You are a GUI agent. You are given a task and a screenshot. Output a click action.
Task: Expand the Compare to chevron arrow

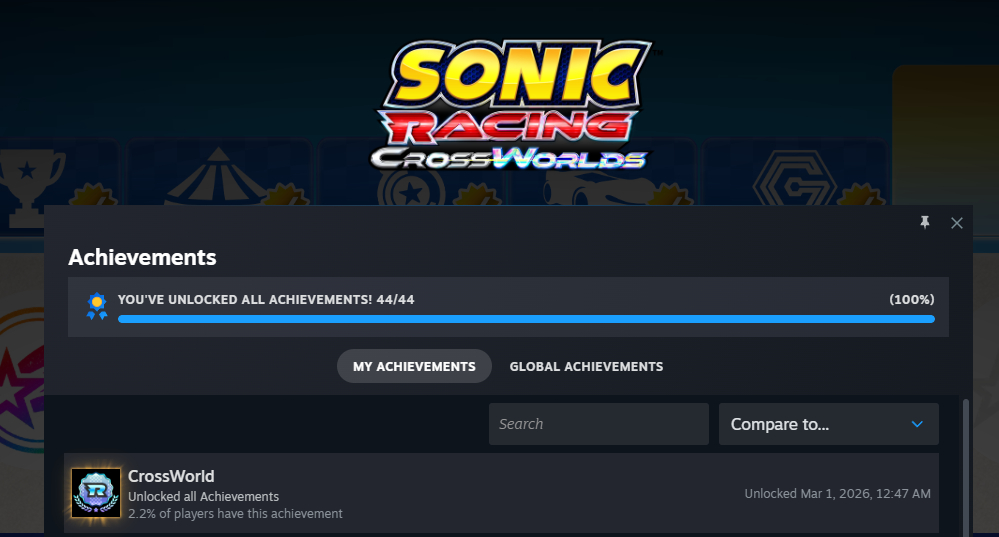click(917, 424)
